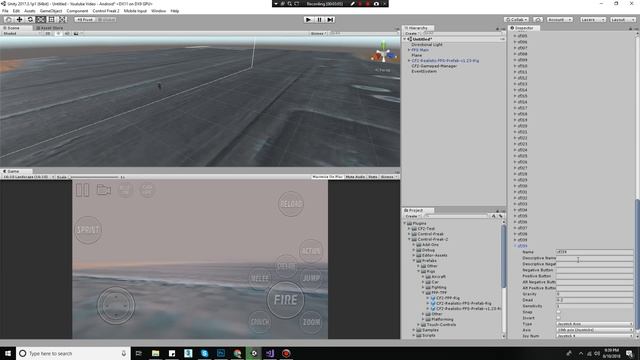The image size is (640, 360).
Task: Select the Rect transform tool
Action: click(51, 20)
